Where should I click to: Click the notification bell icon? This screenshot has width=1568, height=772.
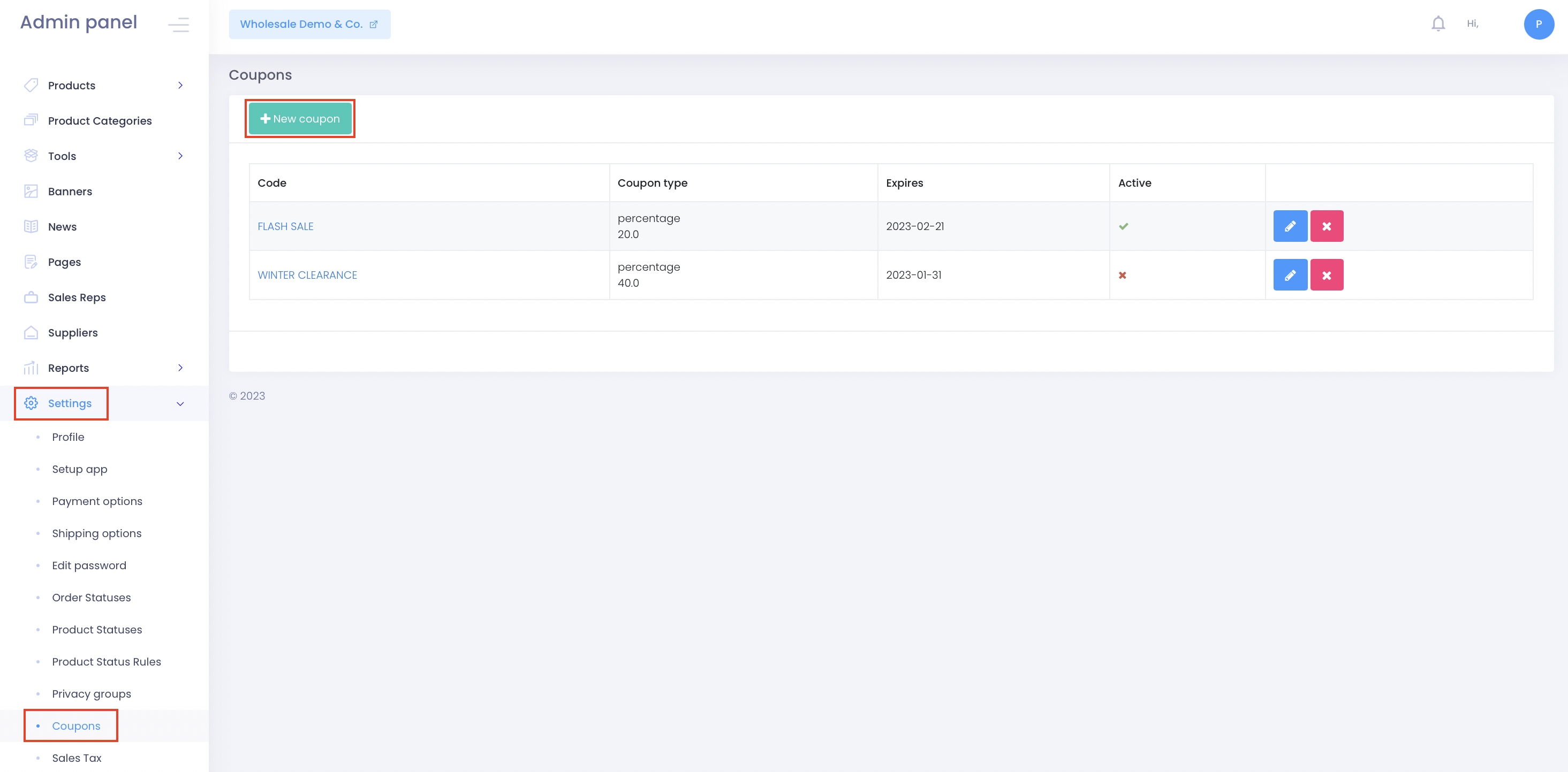1438,24
